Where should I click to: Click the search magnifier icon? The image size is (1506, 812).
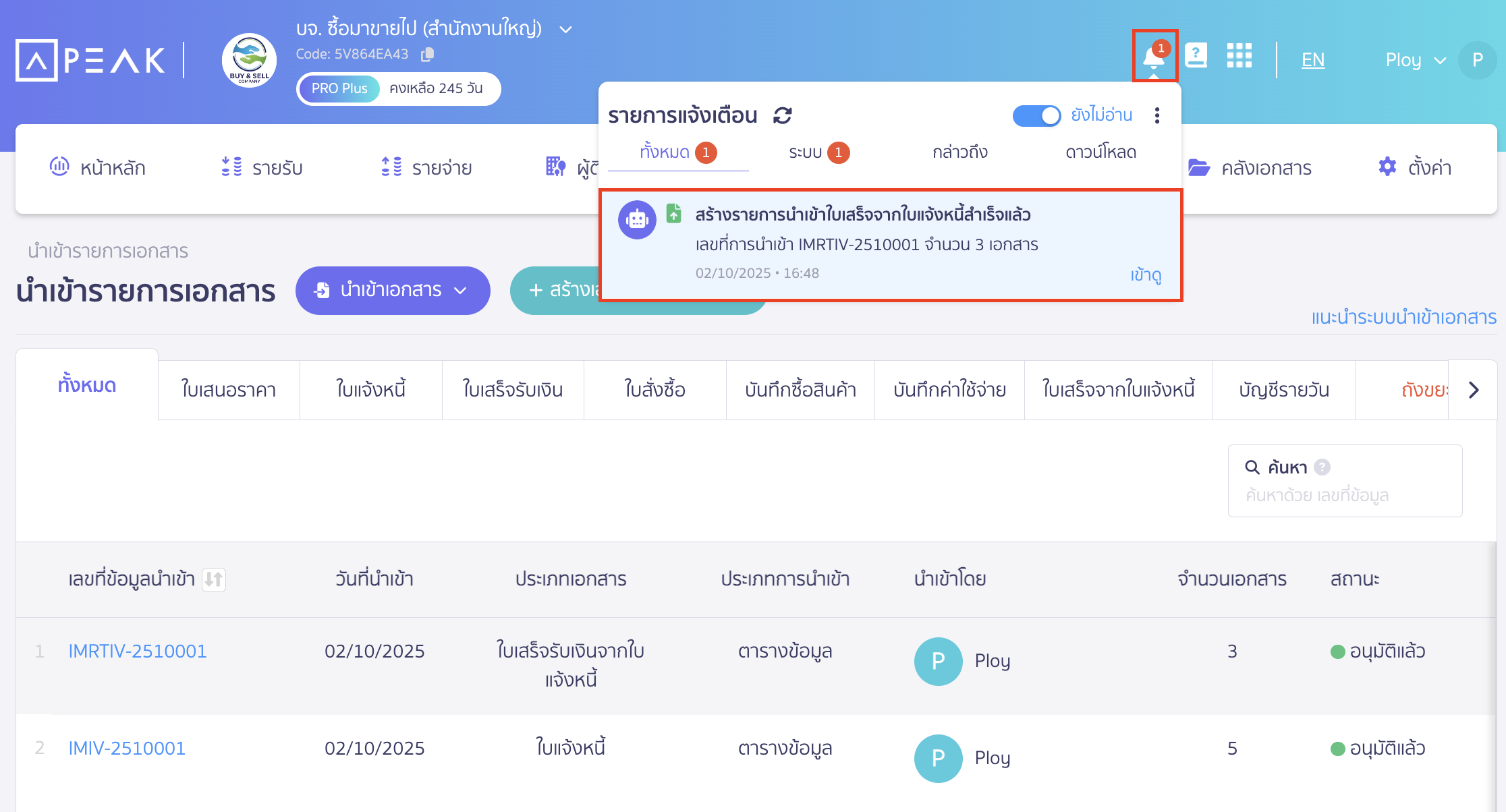(x=1252, y=467)
